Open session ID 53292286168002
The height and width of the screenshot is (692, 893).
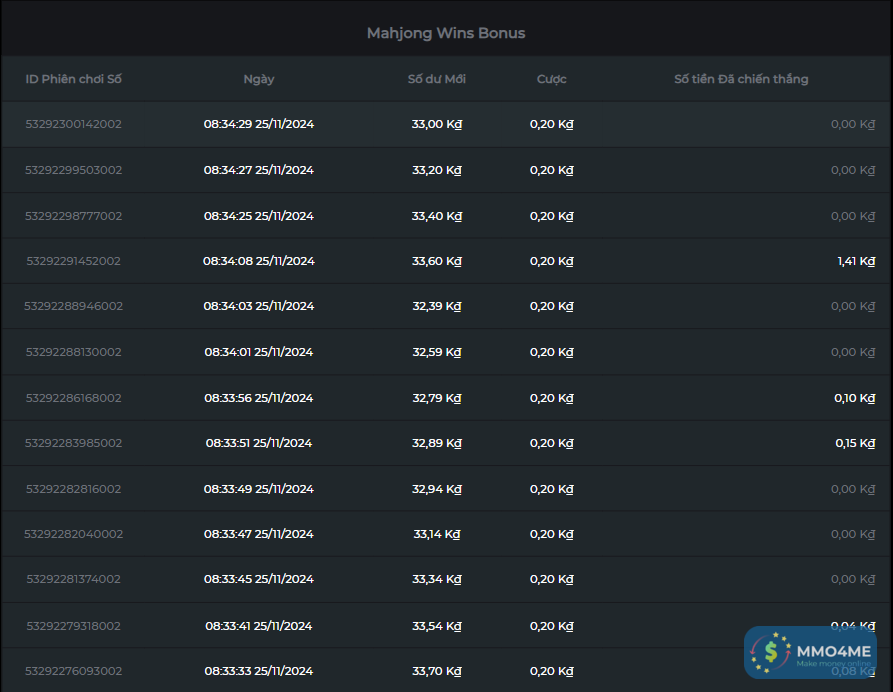pyautogui.click(x=74, y=398)
